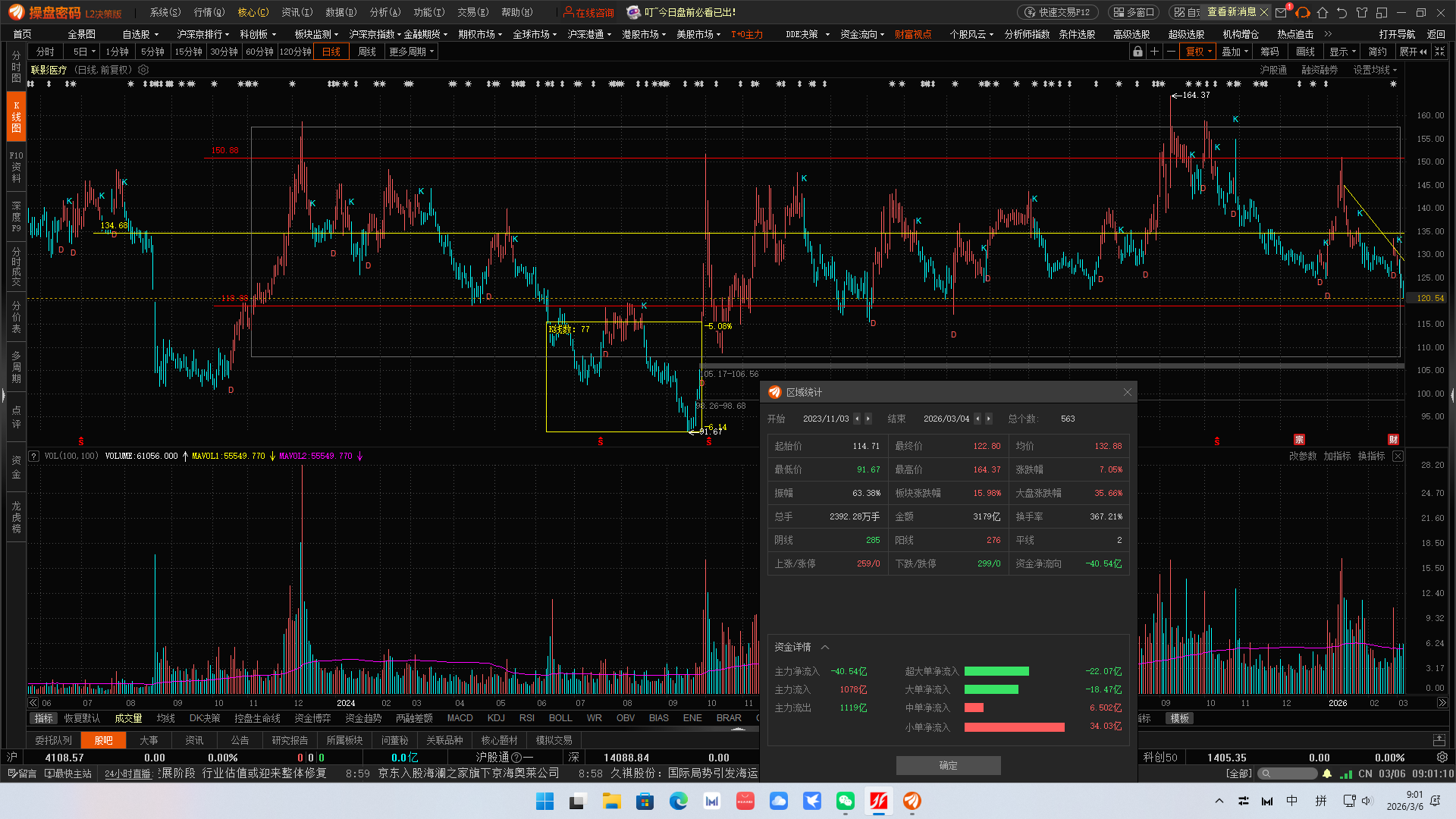
Task: Click the plus zoom-in chart icon
Action: pos(1154,52)
